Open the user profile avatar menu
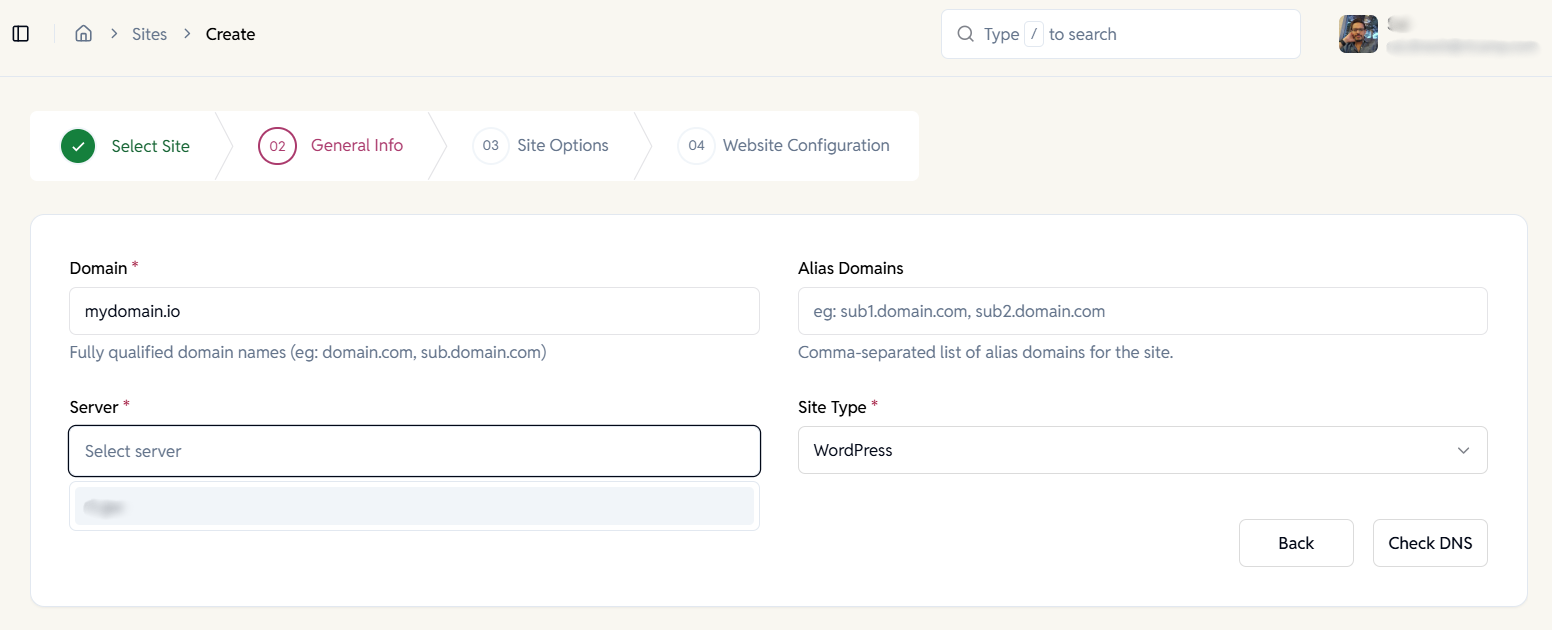 [1357, 33]
